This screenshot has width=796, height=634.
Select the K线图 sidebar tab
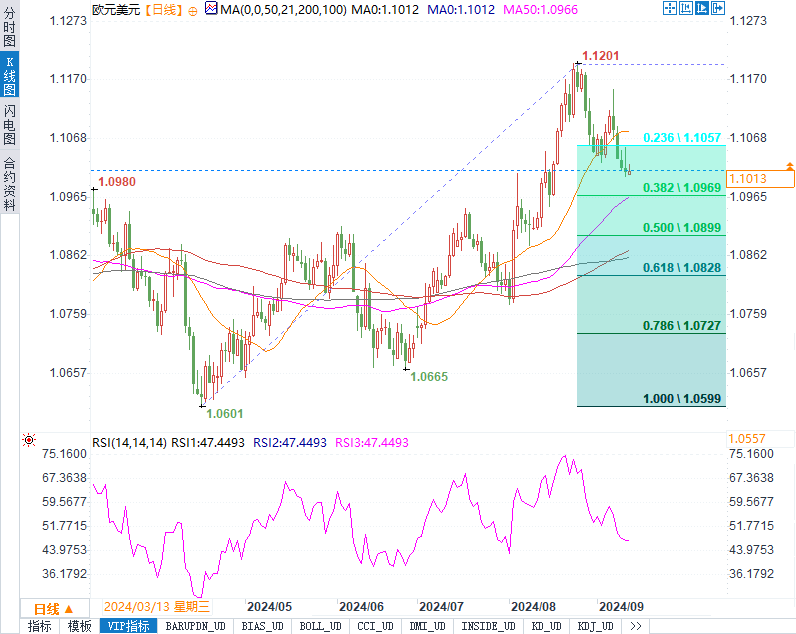coord(10,76)
